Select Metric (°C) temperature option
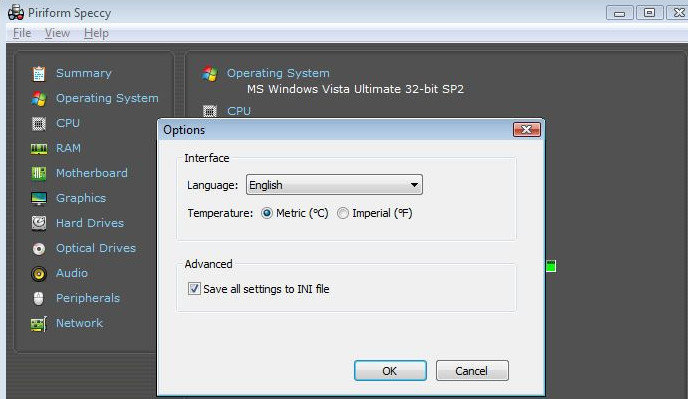Screen dimensions: 688x399 coord(294,213)
